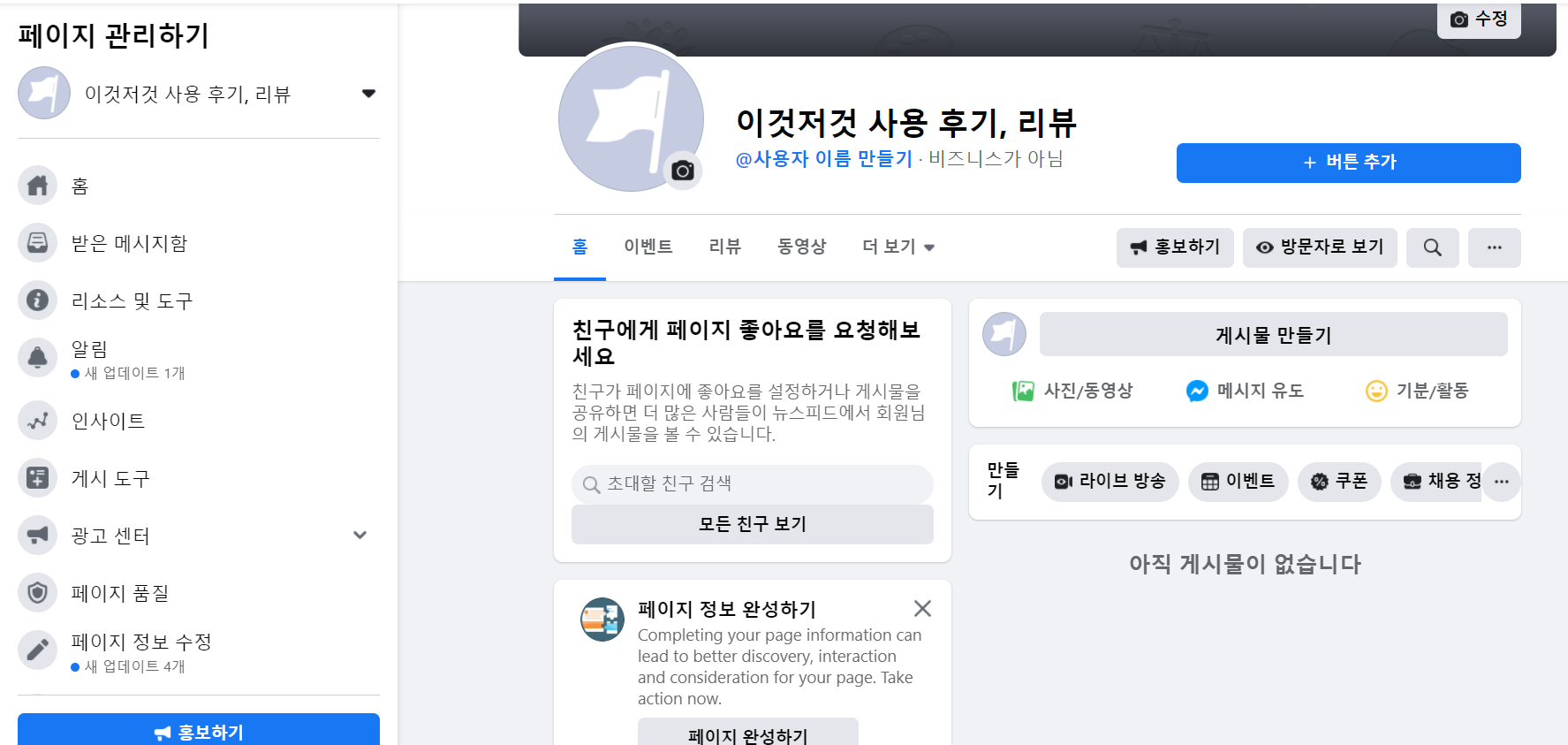Click the '페이지 정보 완성하기' card title
Image resolution: width=1568 pixels, height=745 pixels.
tap(727, 609)
